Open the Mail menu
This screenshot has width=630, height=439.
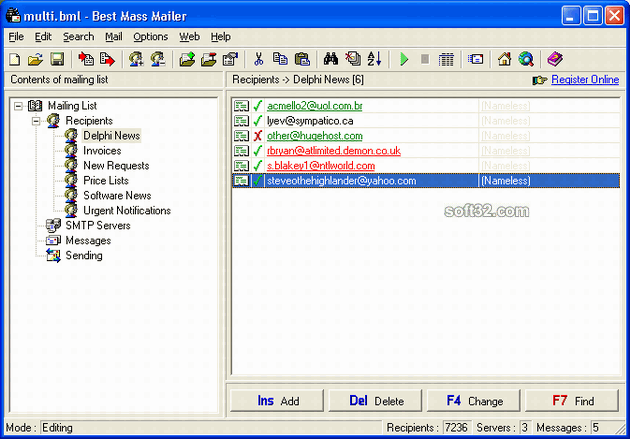tap(114, 37)
